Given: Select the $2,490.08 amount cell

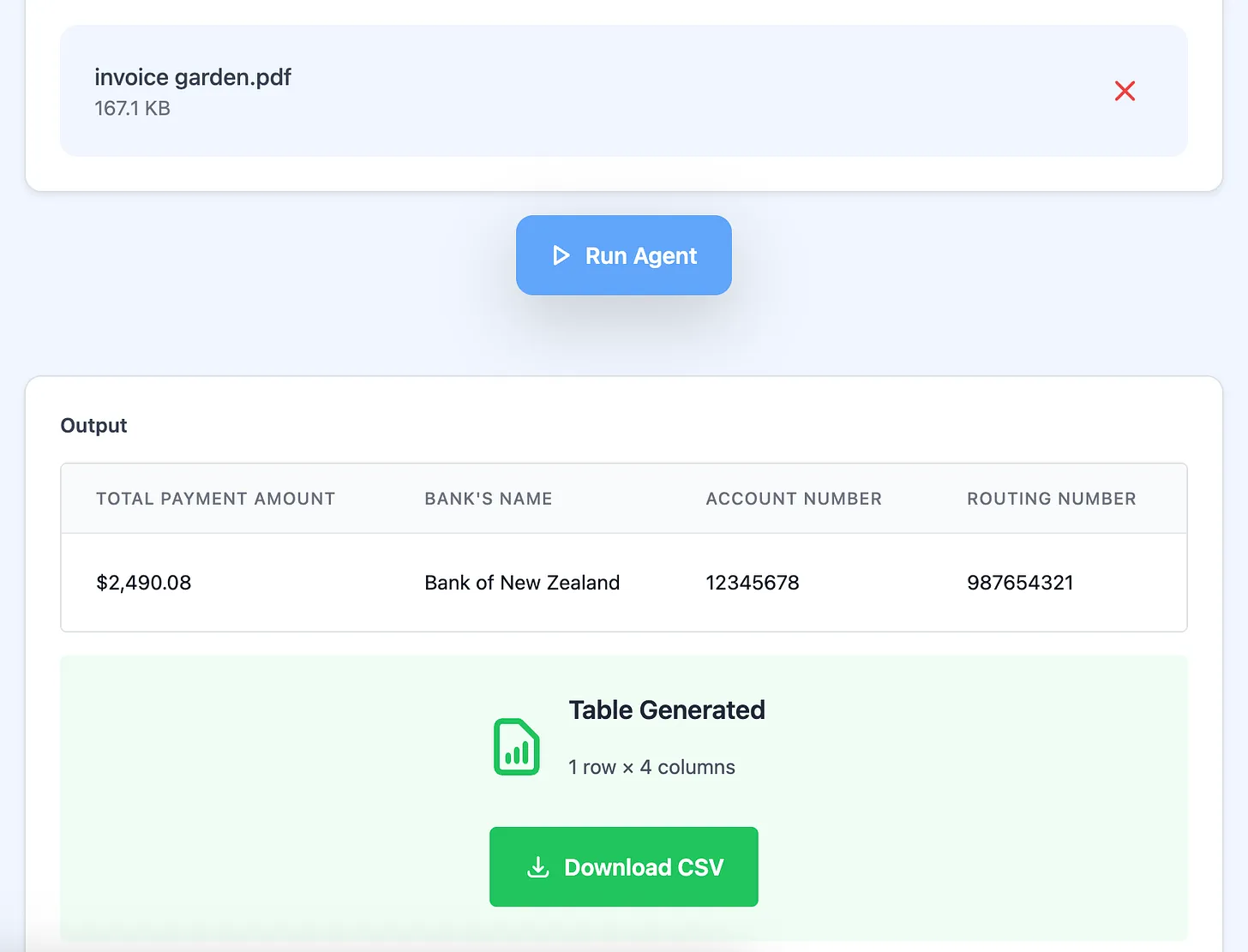Looking at the screenshot, I should (x=143, y=583).
